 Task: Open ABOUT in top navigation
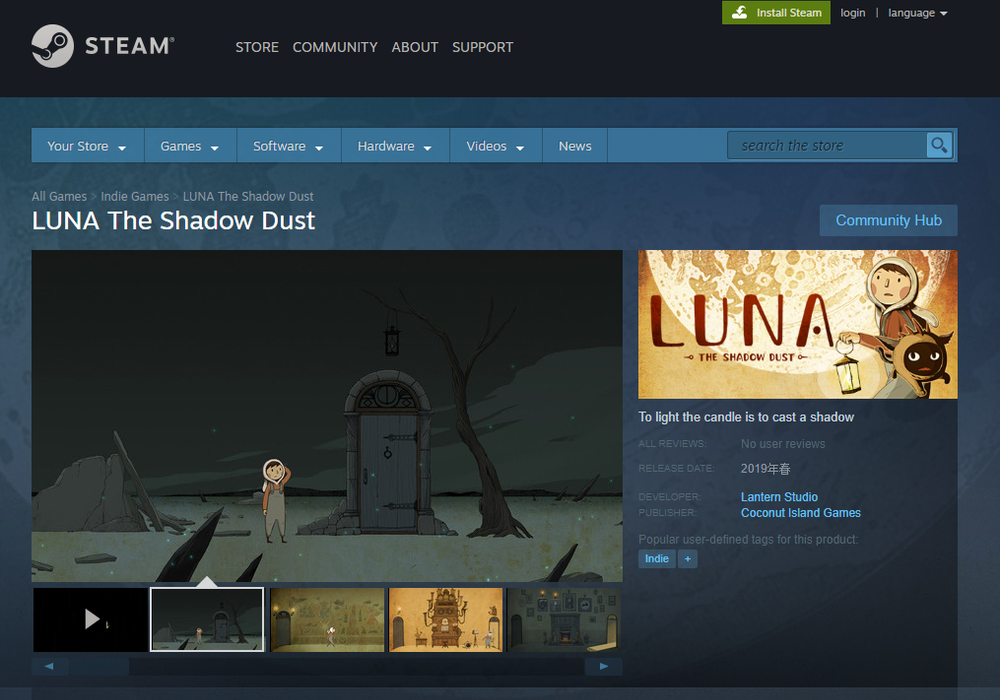point(415,47)
